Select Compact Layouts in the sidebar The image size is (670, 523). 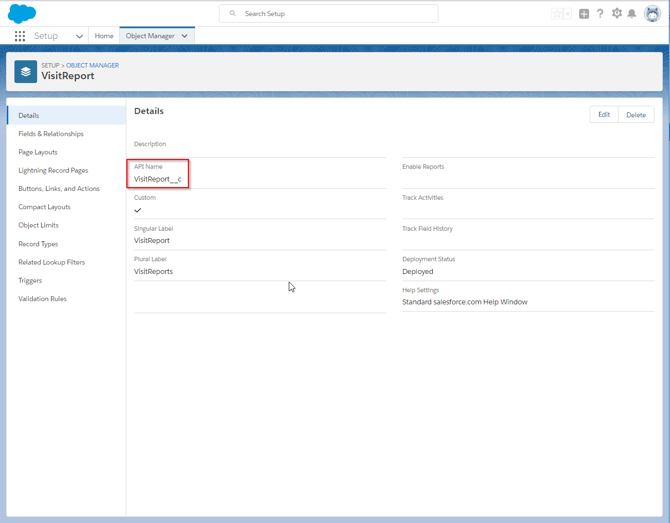[x=44, y=207]
